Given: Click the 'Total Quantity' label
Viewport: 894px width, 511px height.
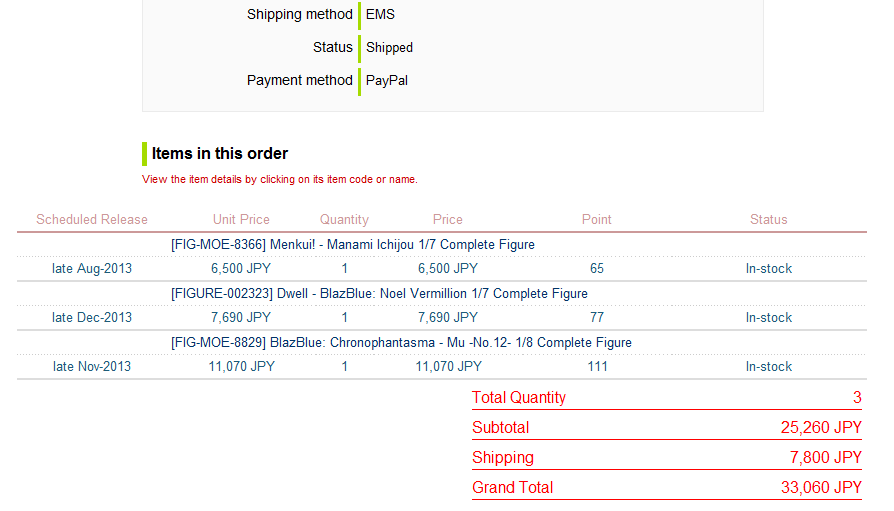Looking at the screenshot, I should (x=519, y=398).
